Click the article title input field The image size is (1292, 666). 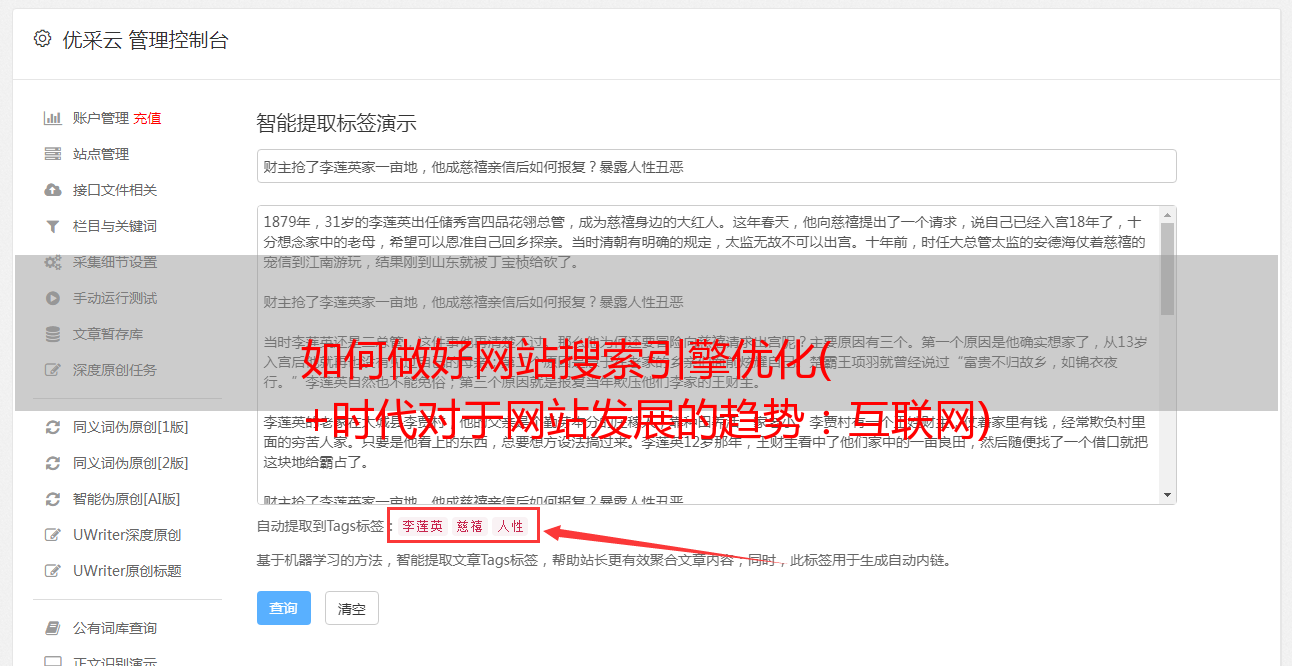coord(716,166)
